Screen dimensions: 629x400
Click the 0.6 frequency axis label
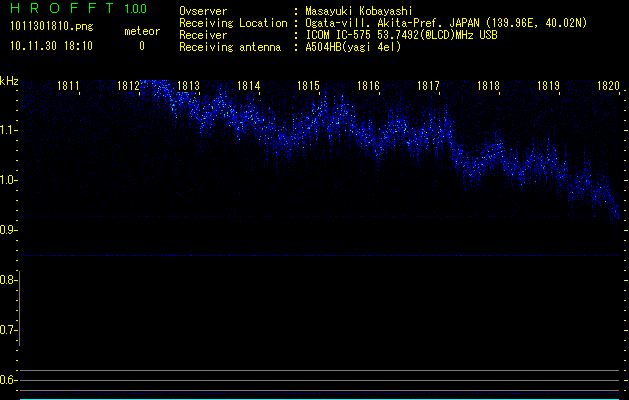[9, 380]
